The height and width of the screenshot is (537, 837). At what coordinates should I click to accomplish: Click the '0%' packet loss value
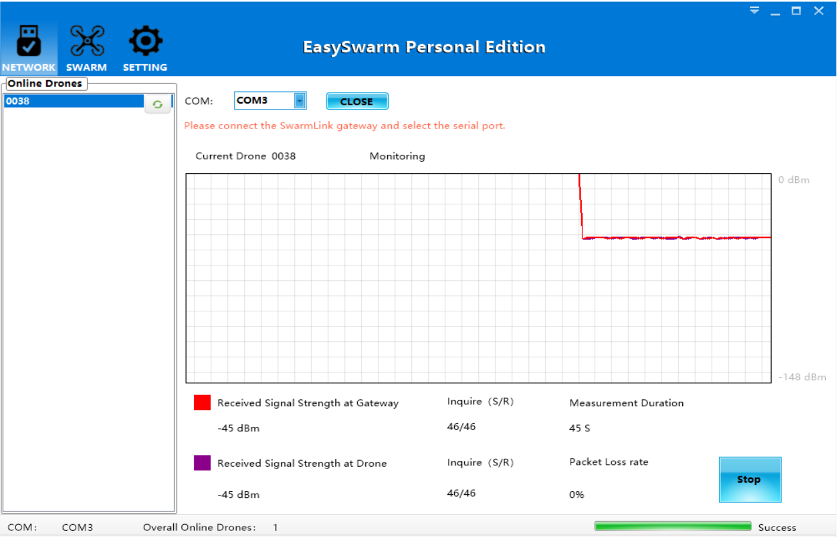tap(577, 494)
